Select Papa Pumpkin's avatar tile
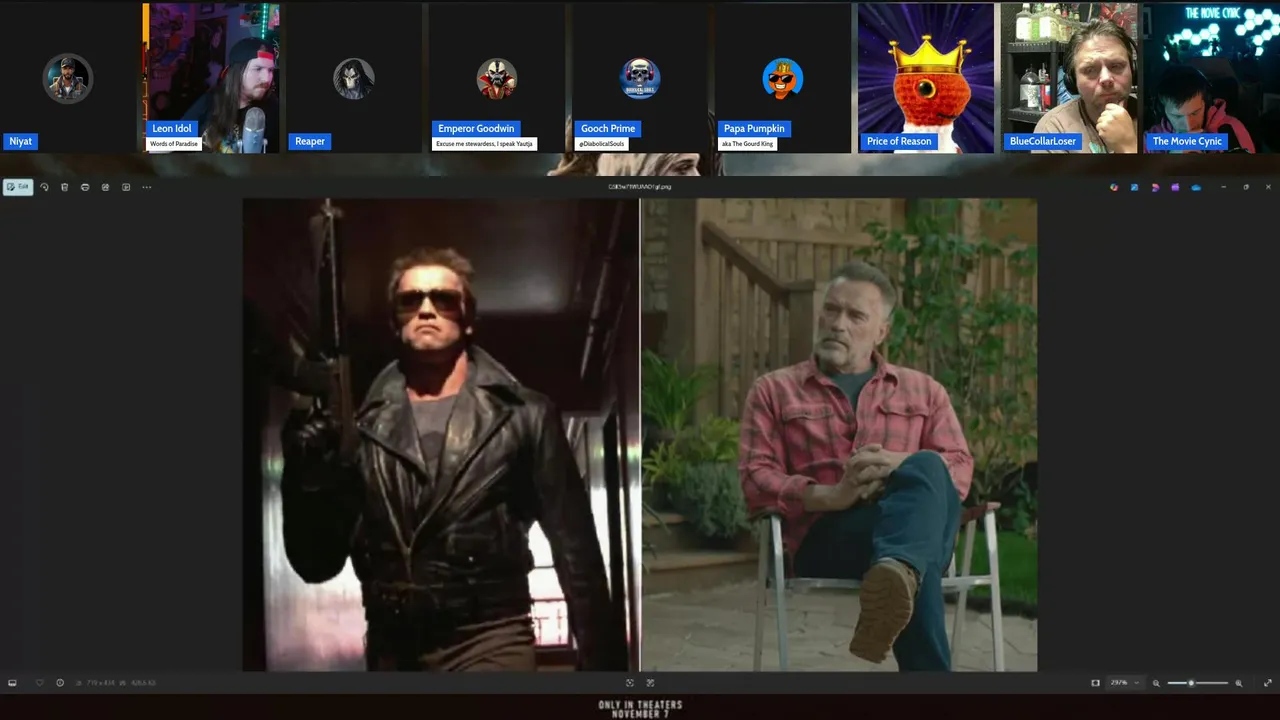Image resolution: width=1280 pixels, height=720 pixels. [783, 78]
